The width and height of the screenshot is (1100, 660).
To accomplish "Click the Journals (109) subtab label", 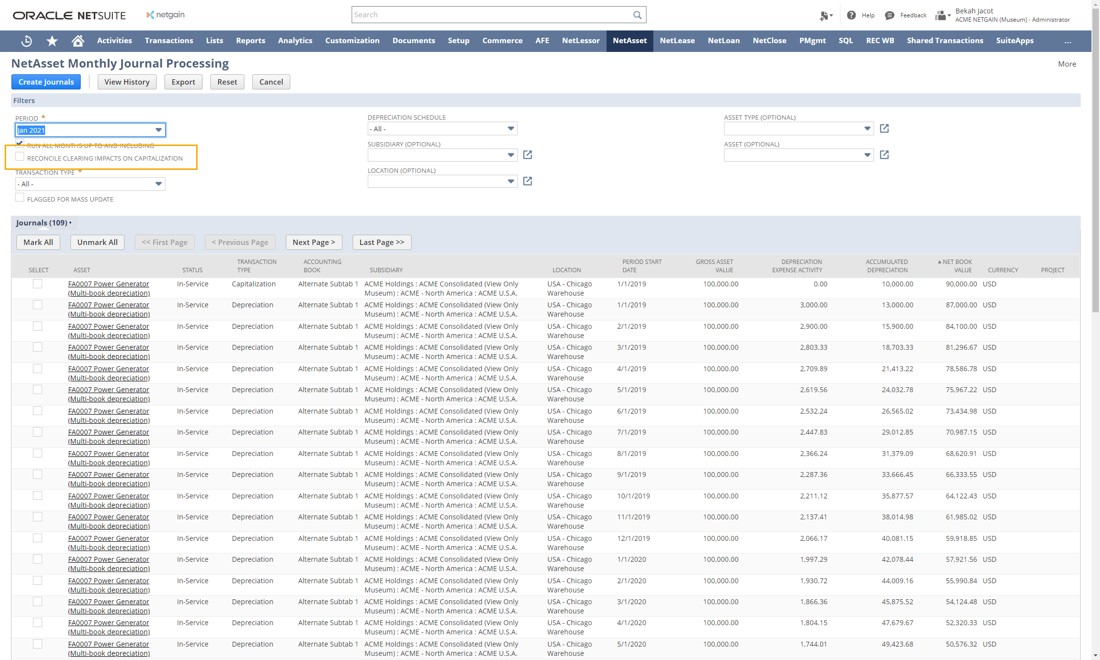I will pyautogui.click(x=42, y=223).
